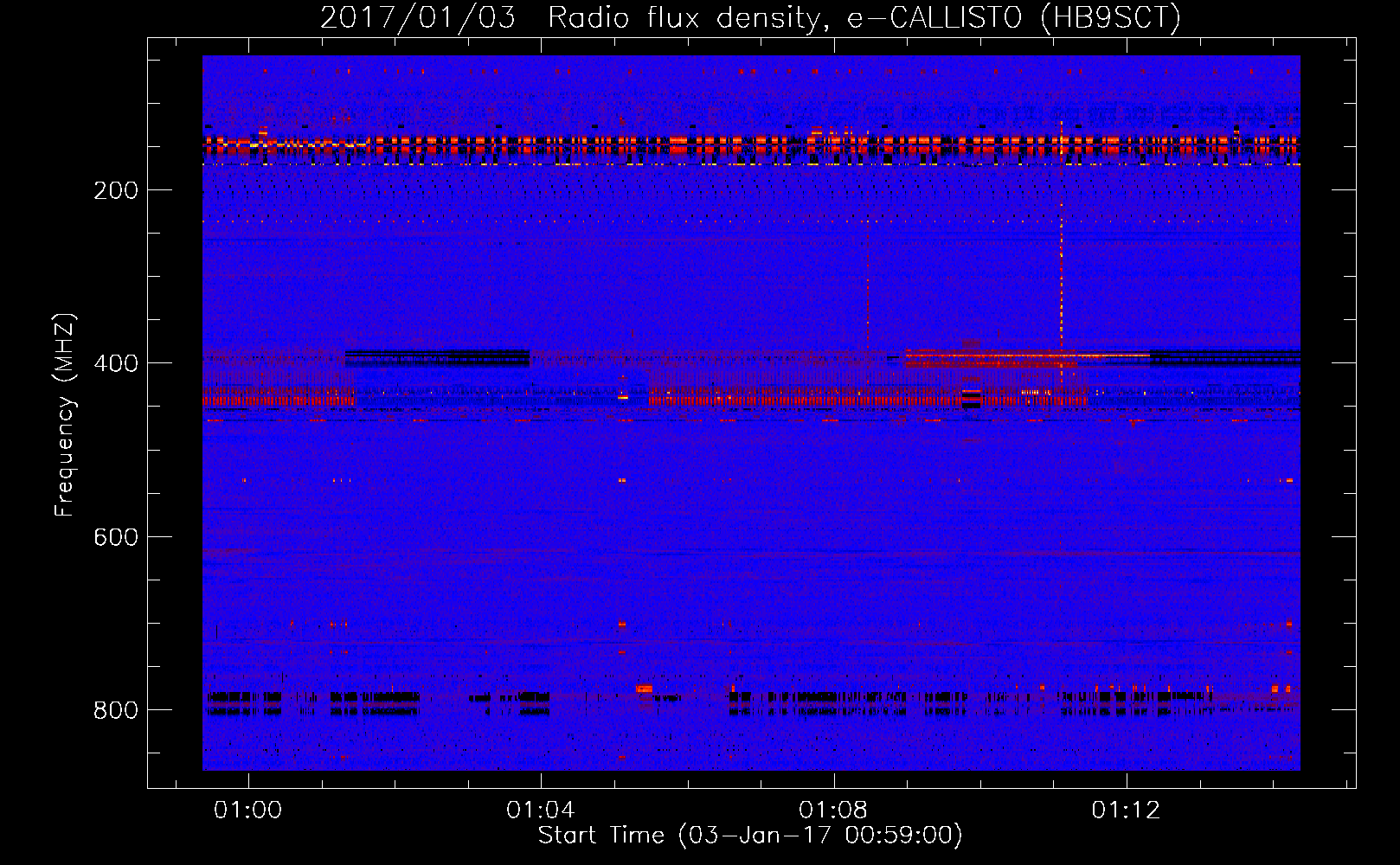Click the date '2017/01/03' in the title

418,17
